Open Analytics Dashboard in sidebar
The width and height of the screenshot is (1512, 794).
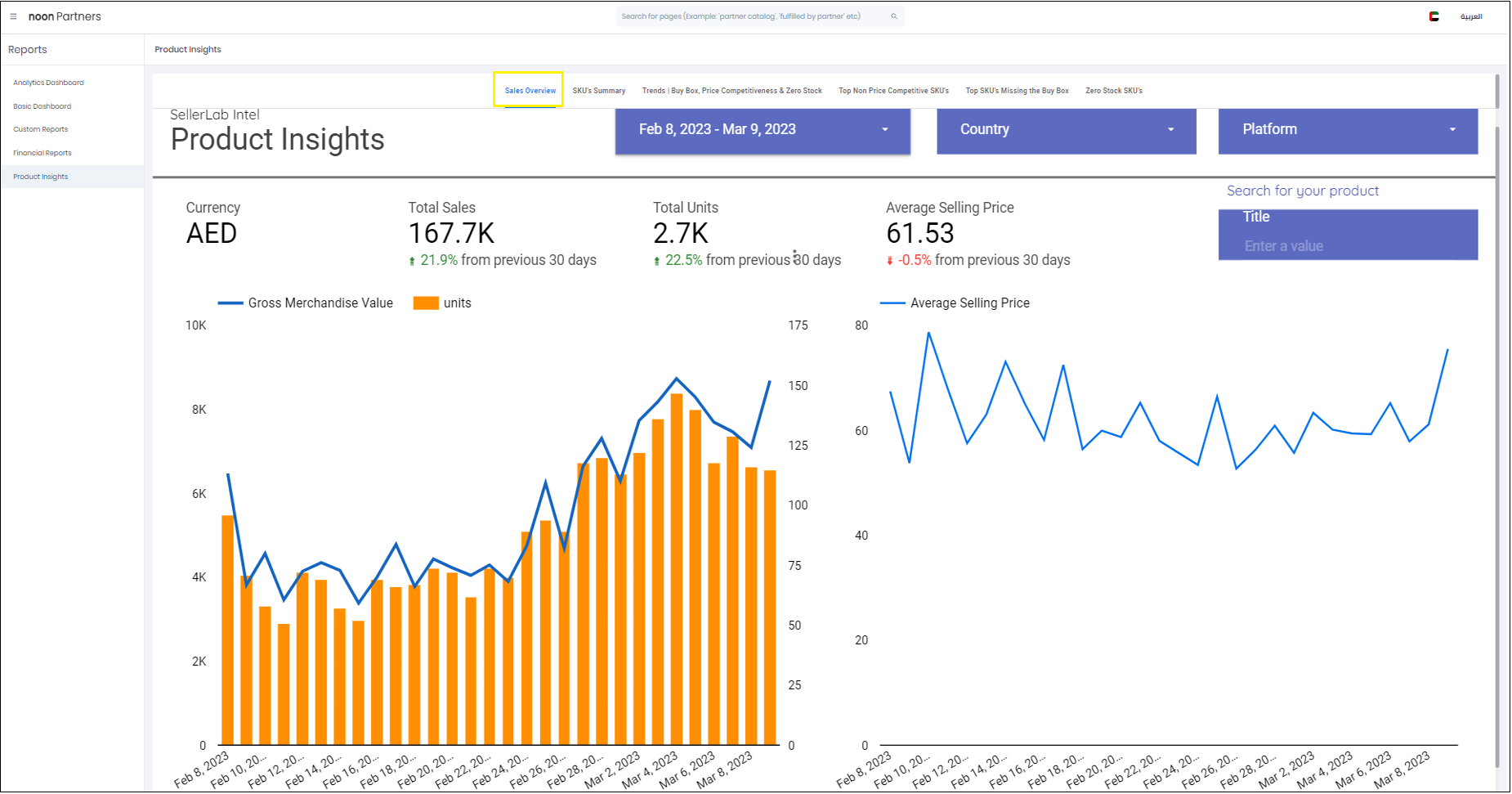[48, 83]
